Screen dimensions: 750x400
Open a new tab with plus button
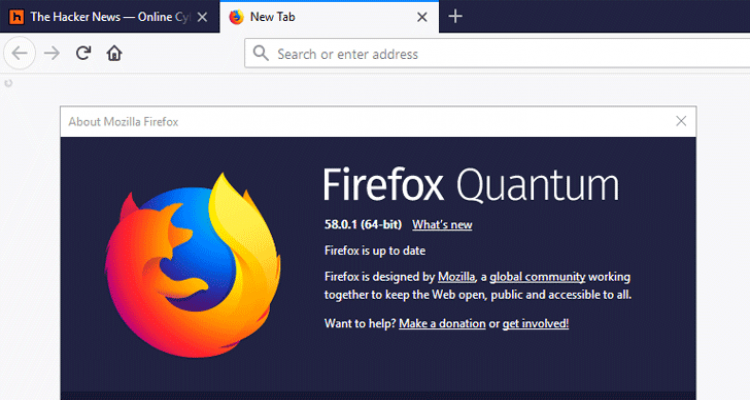pos(455,17)
